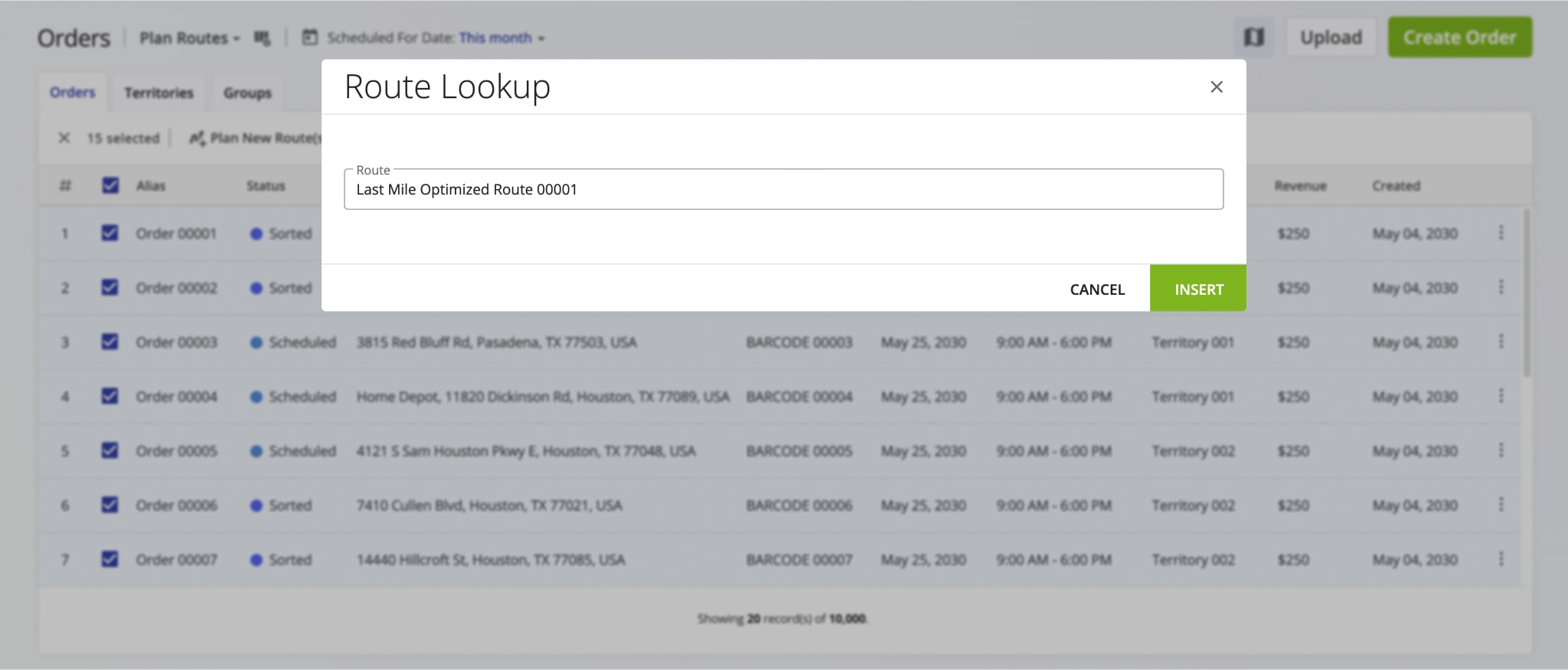Click Plan New Route(s) action
The image size is (1568, 670).
[255, 138]
